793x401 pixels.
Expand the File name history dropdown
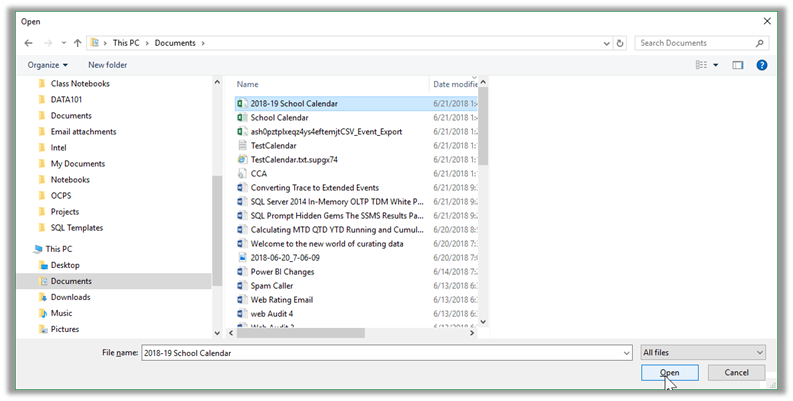click(x=625, y=352)
